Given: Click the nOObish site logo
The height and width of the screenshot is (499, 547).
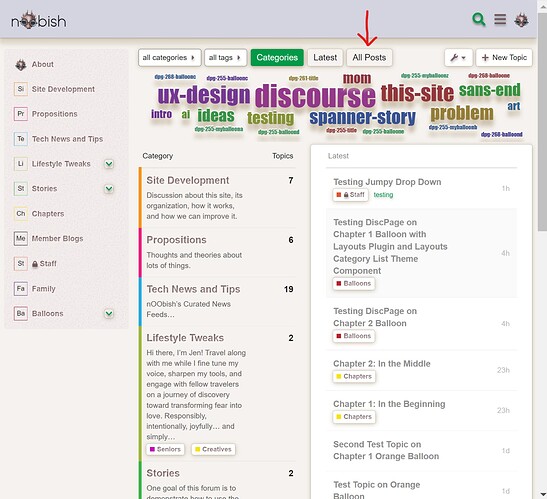Looking at the screenshot, I should 38,21.
